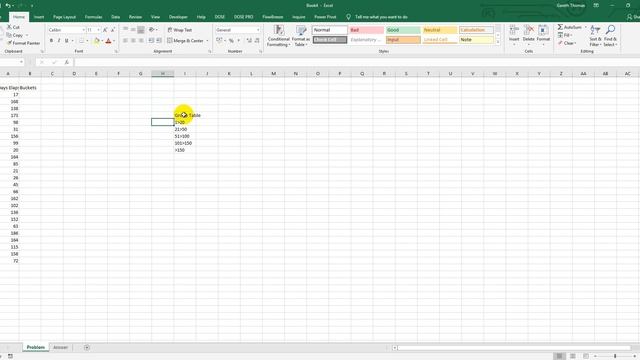
Task: Set top vertical alignment
Action: coord(126,30)
